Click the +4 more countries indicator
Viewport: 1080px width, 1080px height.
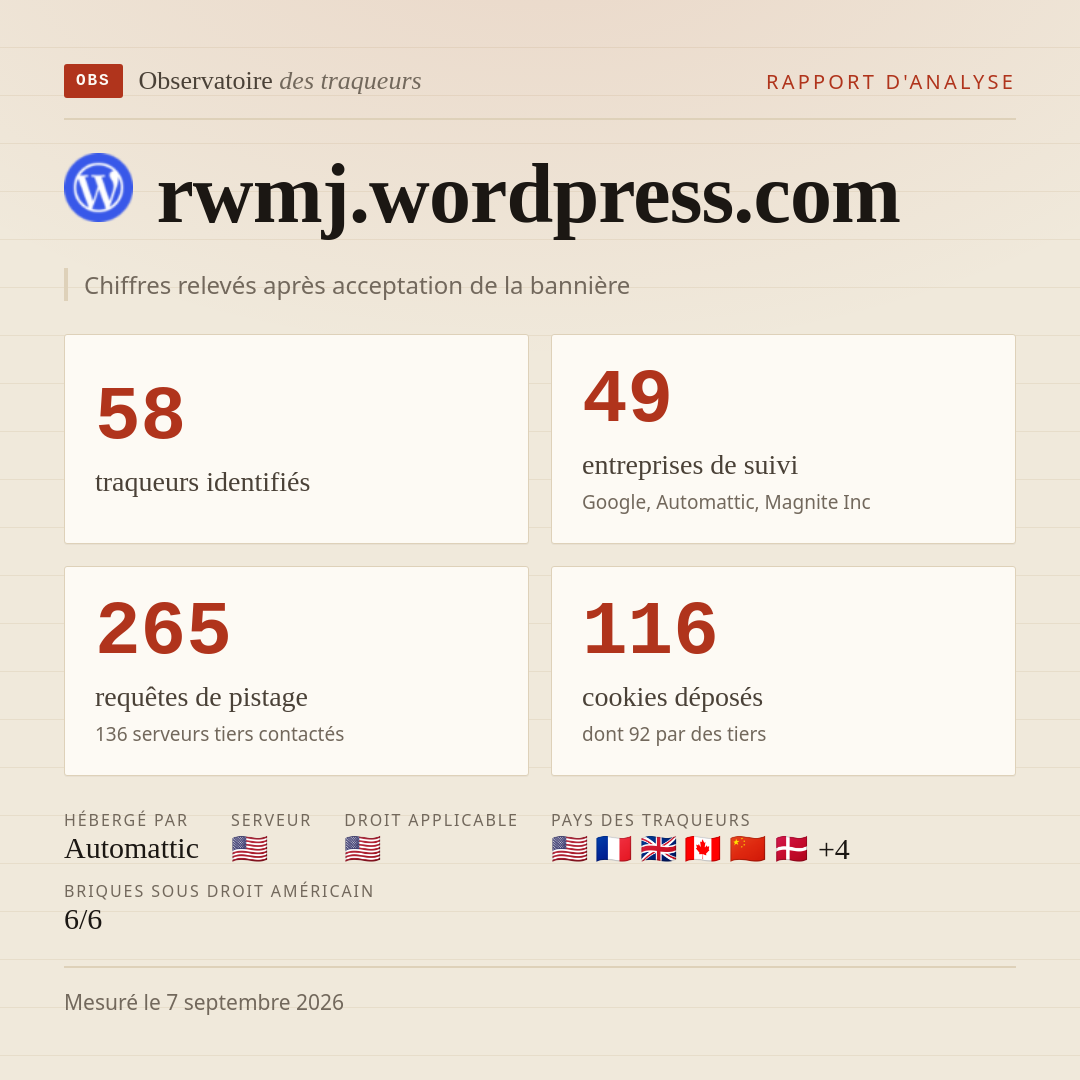pos(834,849)
